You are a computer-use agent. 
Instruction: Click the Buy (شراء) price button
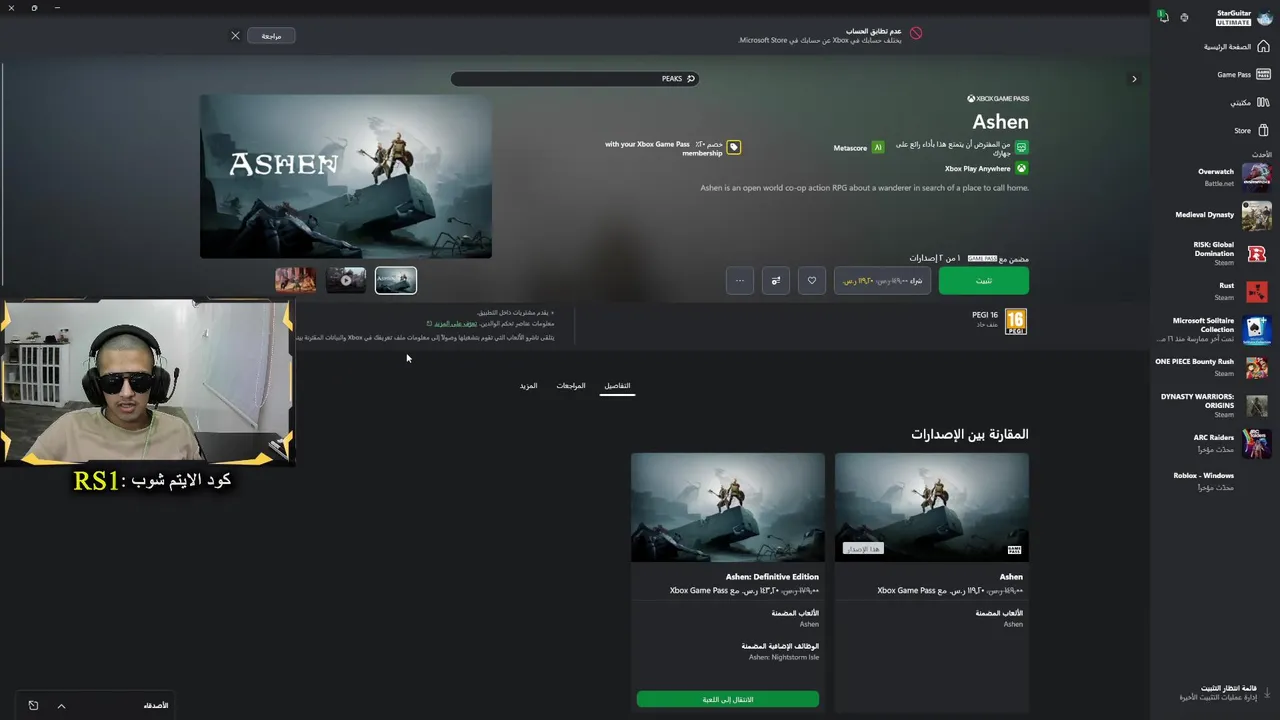click(882, 281)
